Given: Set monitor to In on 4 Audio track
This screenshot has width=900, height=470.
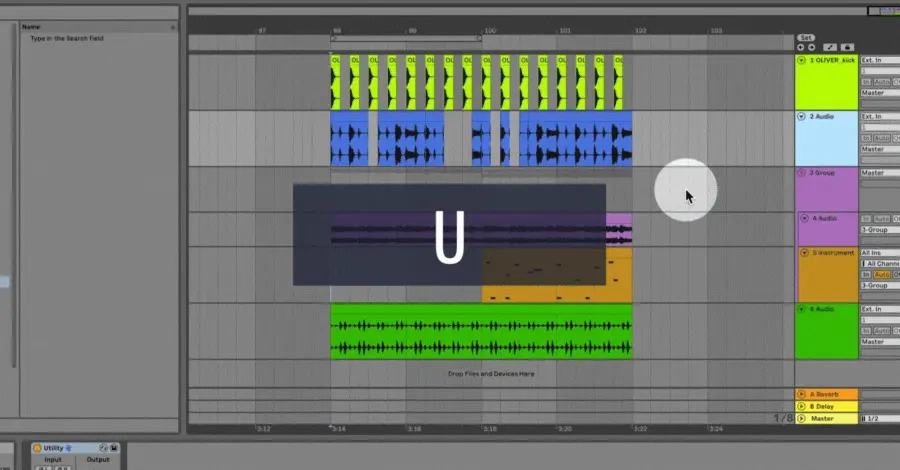Looking at the screenshot, I should 866,219.
